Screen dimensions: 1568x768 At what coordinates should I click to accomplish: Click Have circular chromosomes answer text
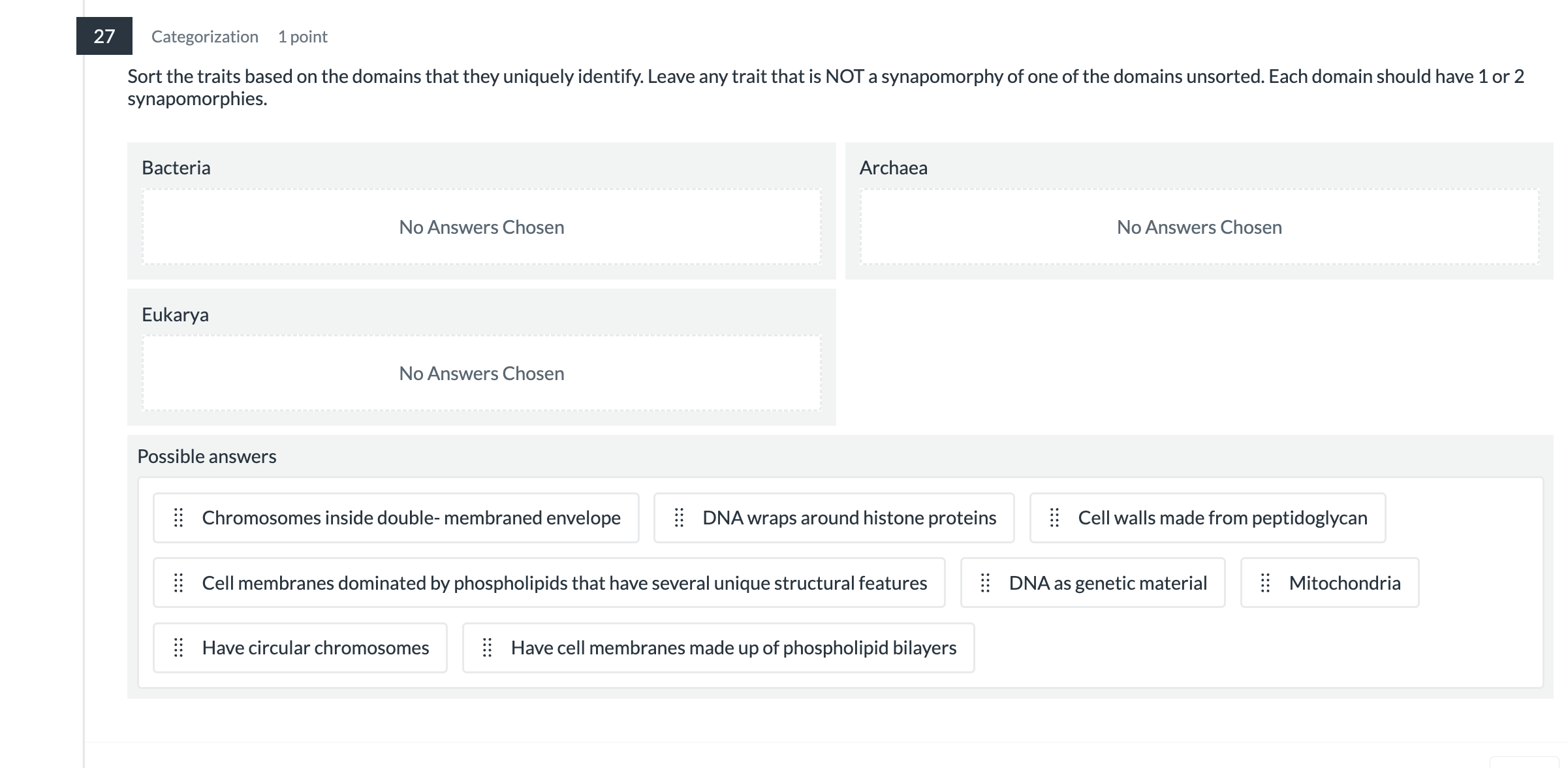[315, 648]
